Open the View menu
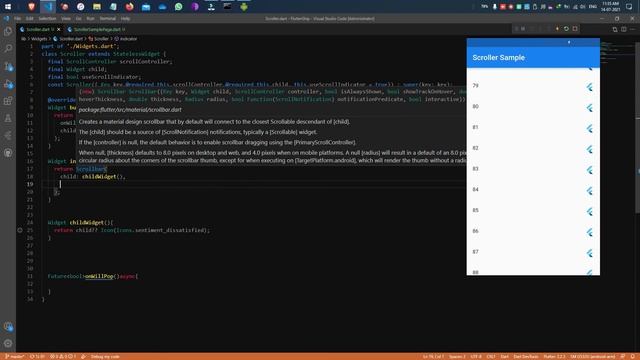 point(66,19)
